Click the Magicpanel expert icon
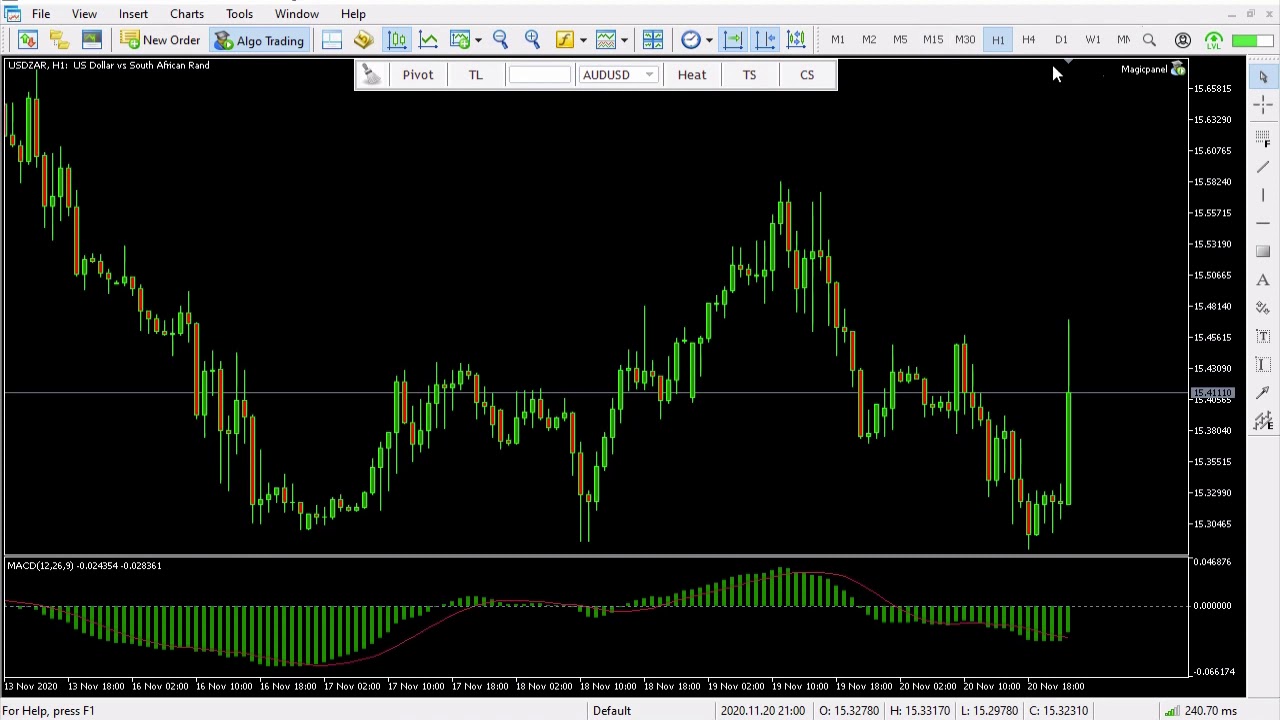Image resolution: width=1280 pixels, height=720 pixels. (x=1178, y=69)
